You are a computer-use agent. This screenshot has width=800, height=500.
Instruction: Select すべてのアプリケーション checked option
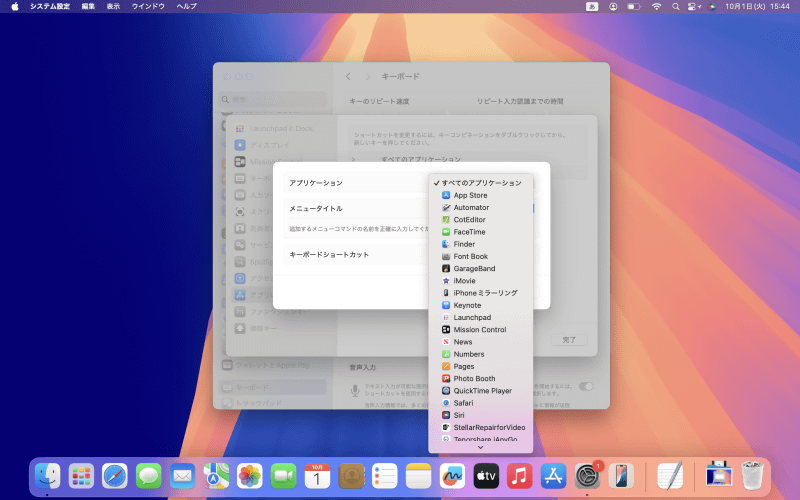click(481, 183)
